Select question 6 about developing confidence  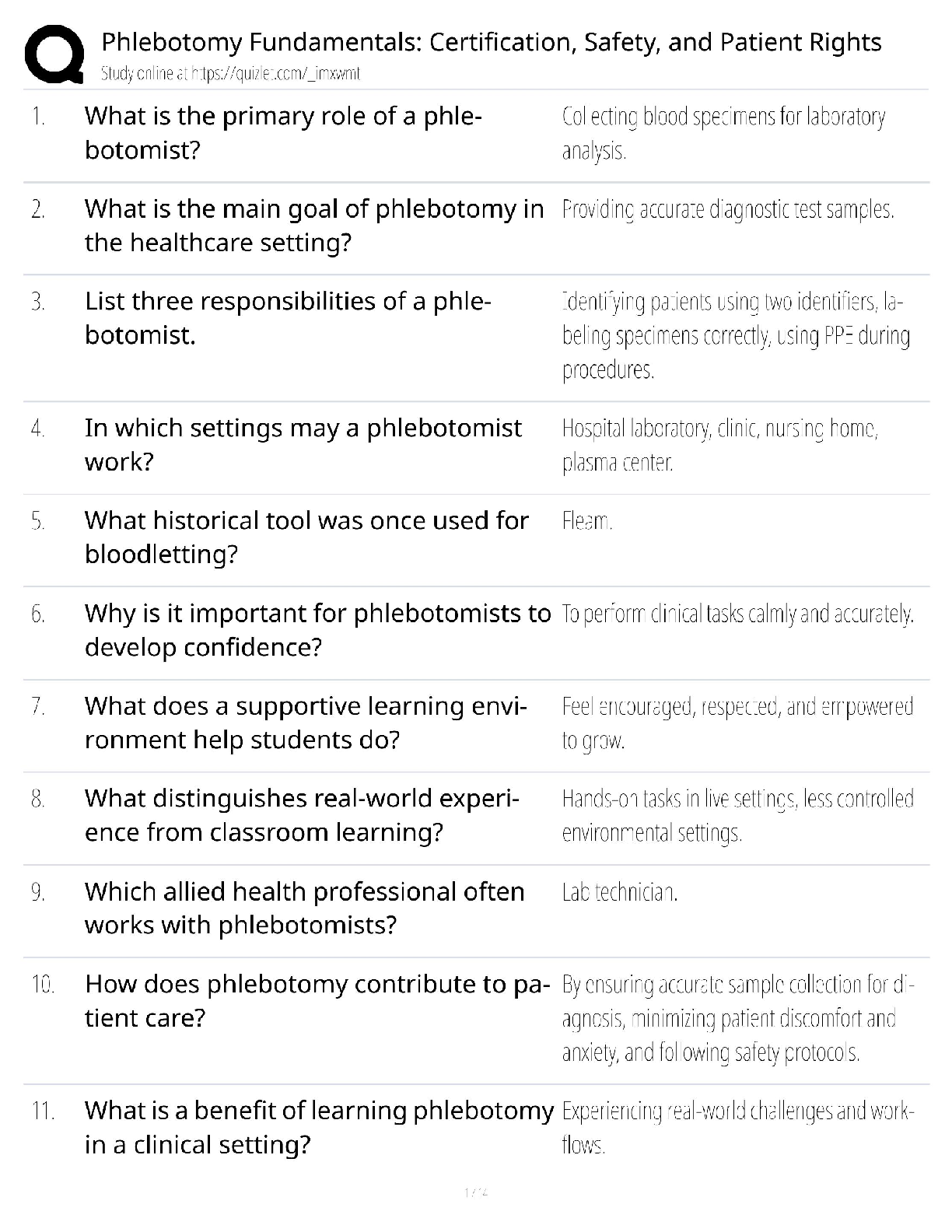317,630
